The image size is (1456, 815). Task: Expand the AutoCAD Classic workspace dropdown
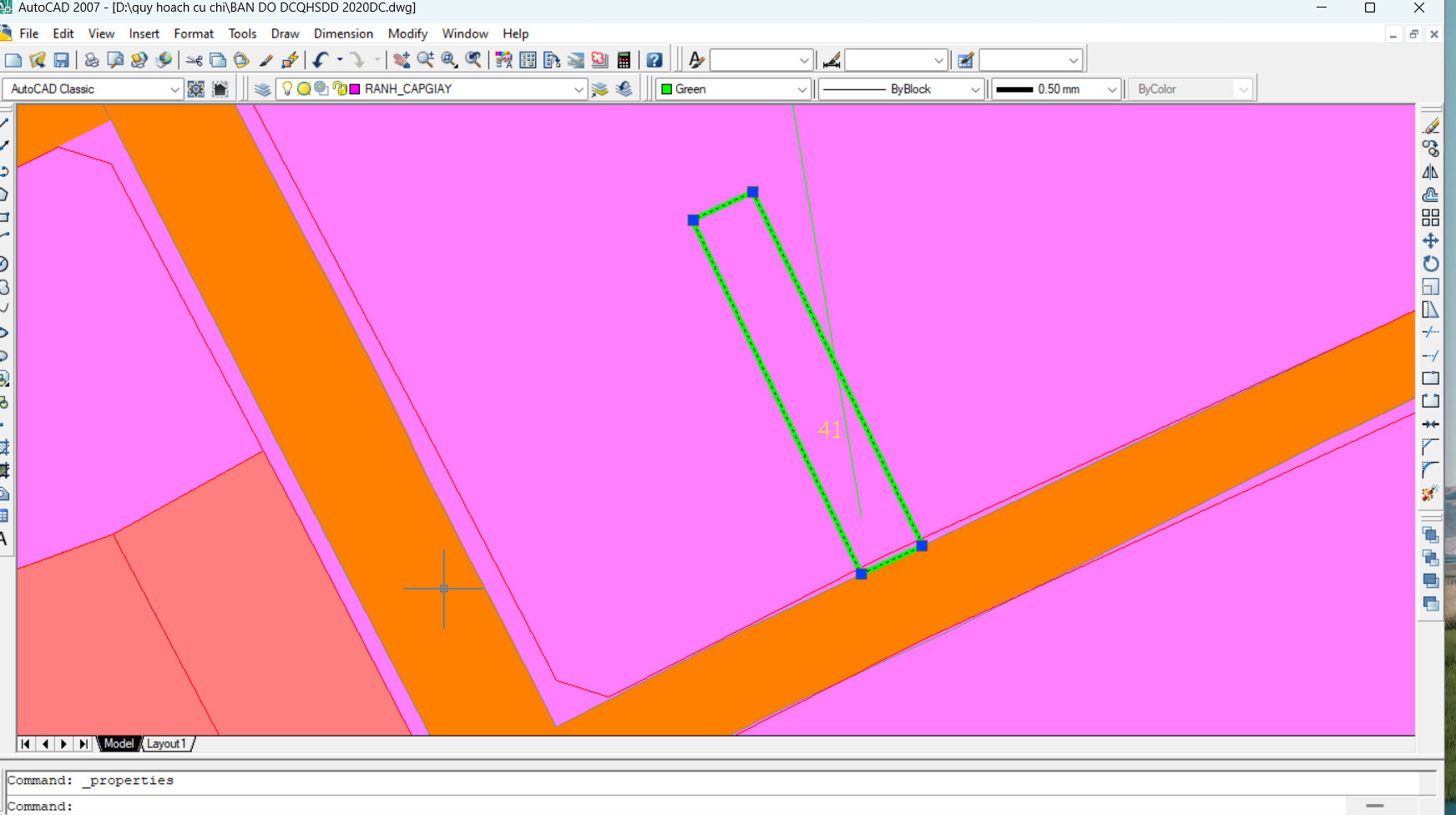click(x=174, y=89)
